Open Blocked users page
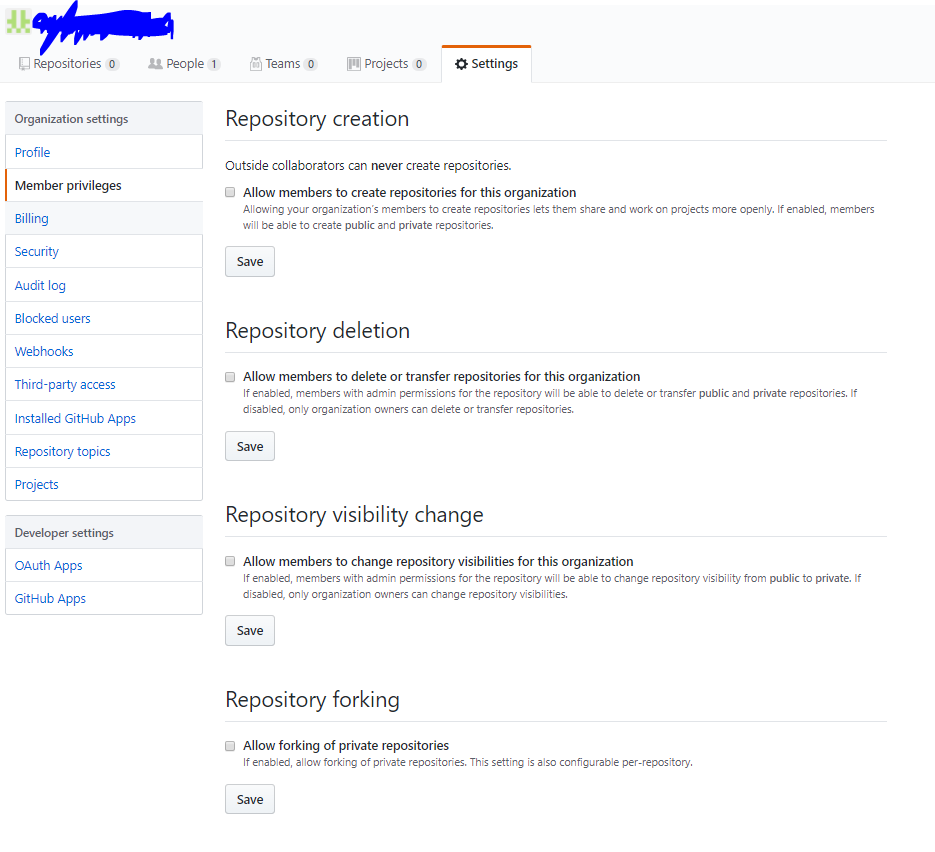 104,318
